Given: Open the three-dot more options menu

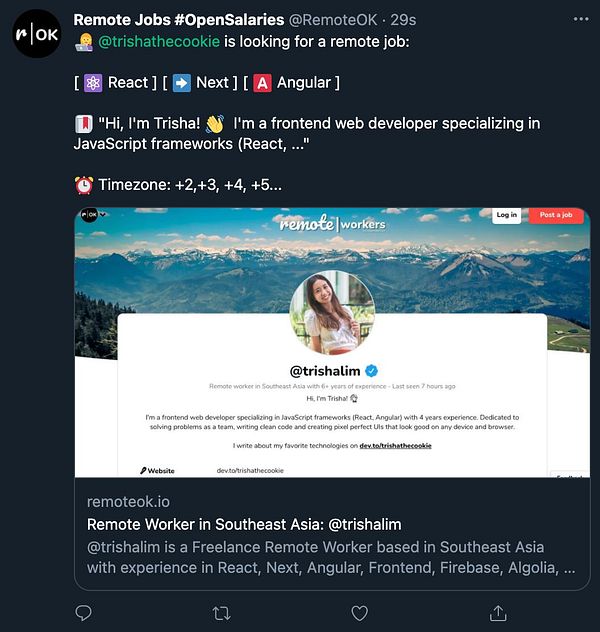Looking at the screenshot, I should point(581,19).
